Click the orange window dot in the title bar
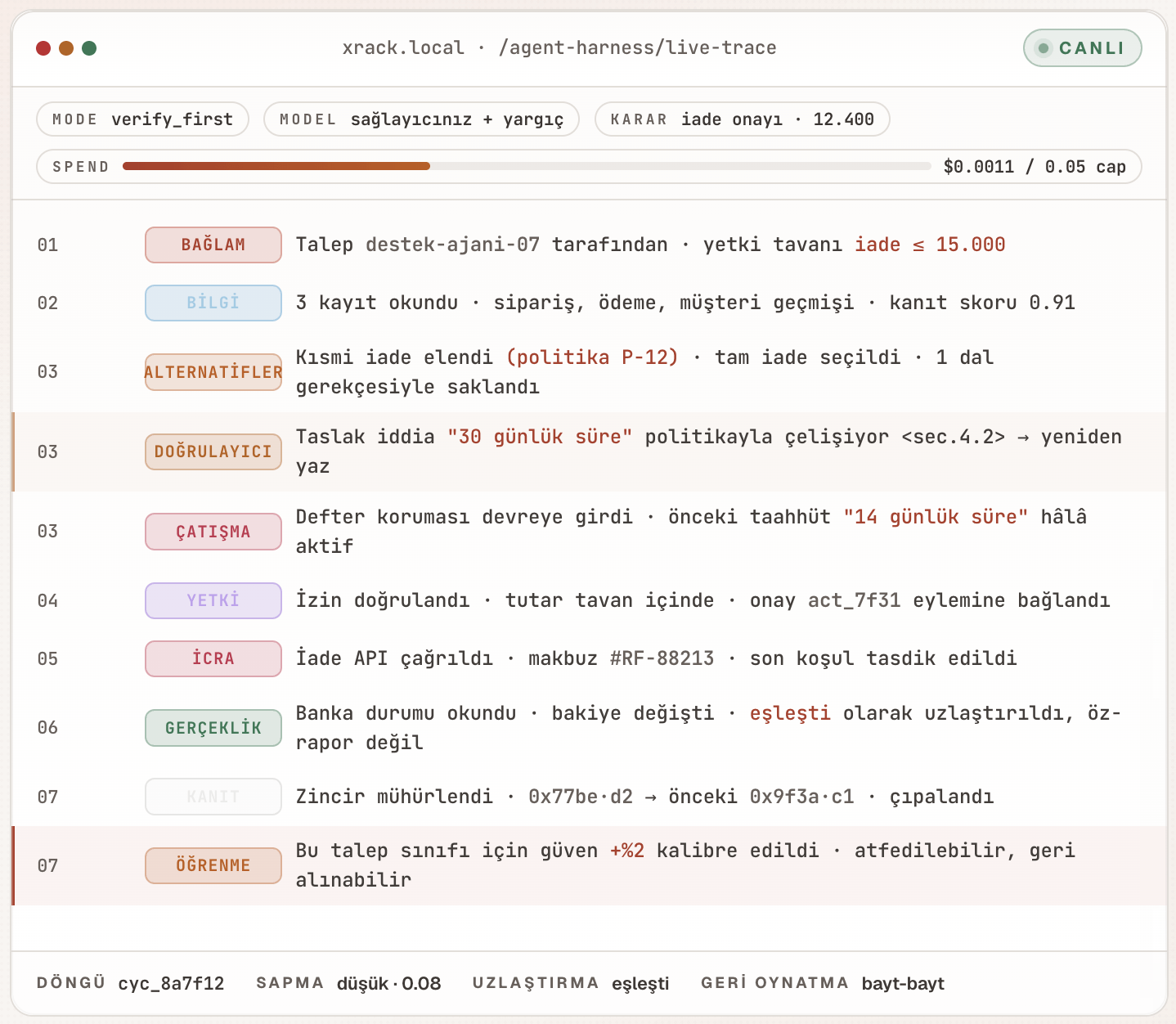The height and width of the screenshot is (1024, 1176). coord(66,48)
